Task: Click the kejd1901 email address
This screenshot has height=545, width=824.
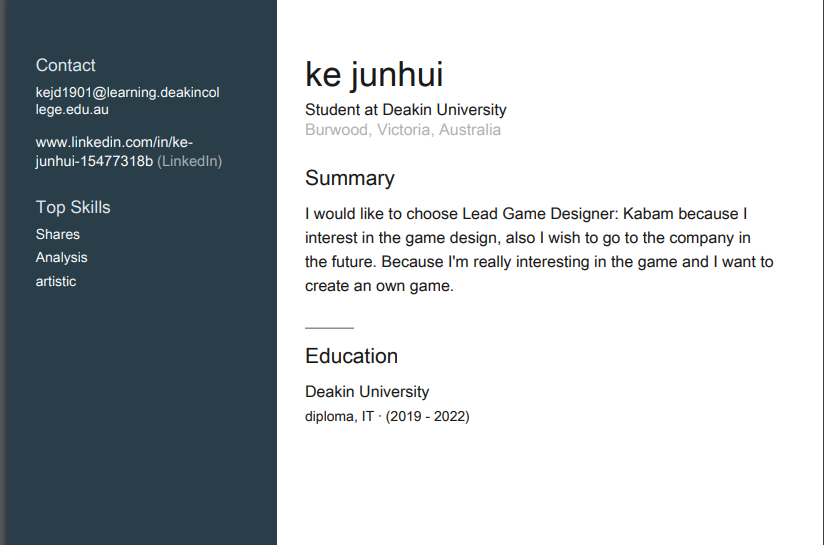Action: pyautogui.click(x=127, y=101)
